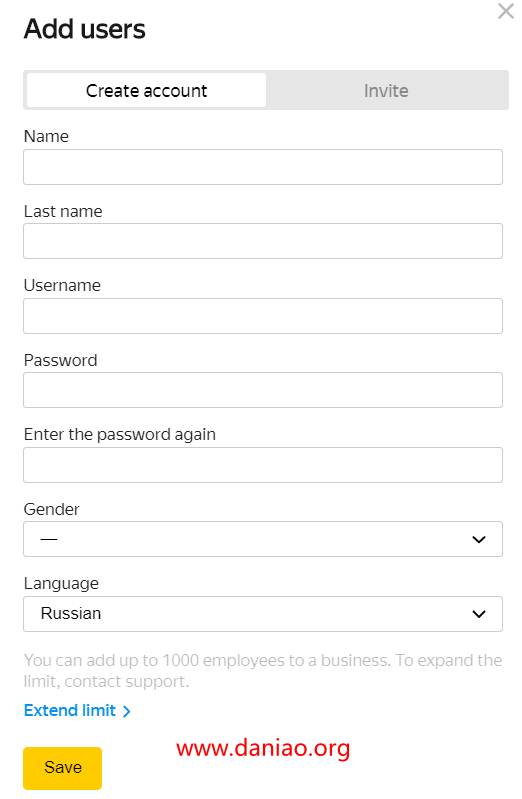The image size is (522, 799).
Task: Click the arrow icon beside Extend limit
Action: point(126,711)
